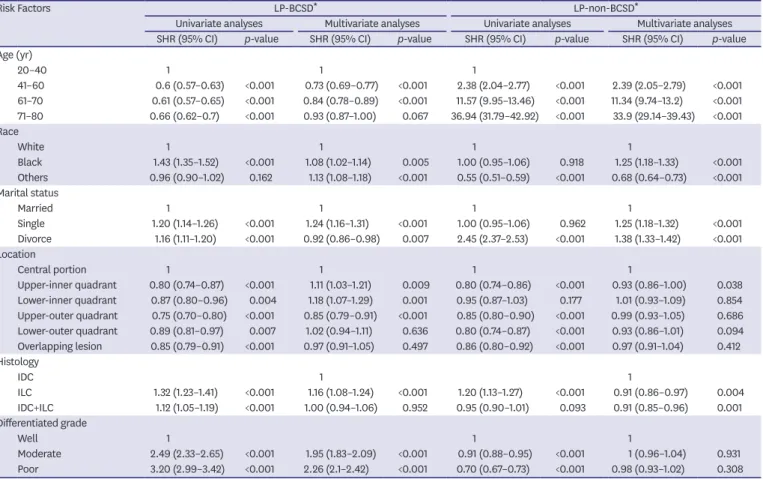Select the value 1.38 (1.33-1.42)

click(647, 239)
